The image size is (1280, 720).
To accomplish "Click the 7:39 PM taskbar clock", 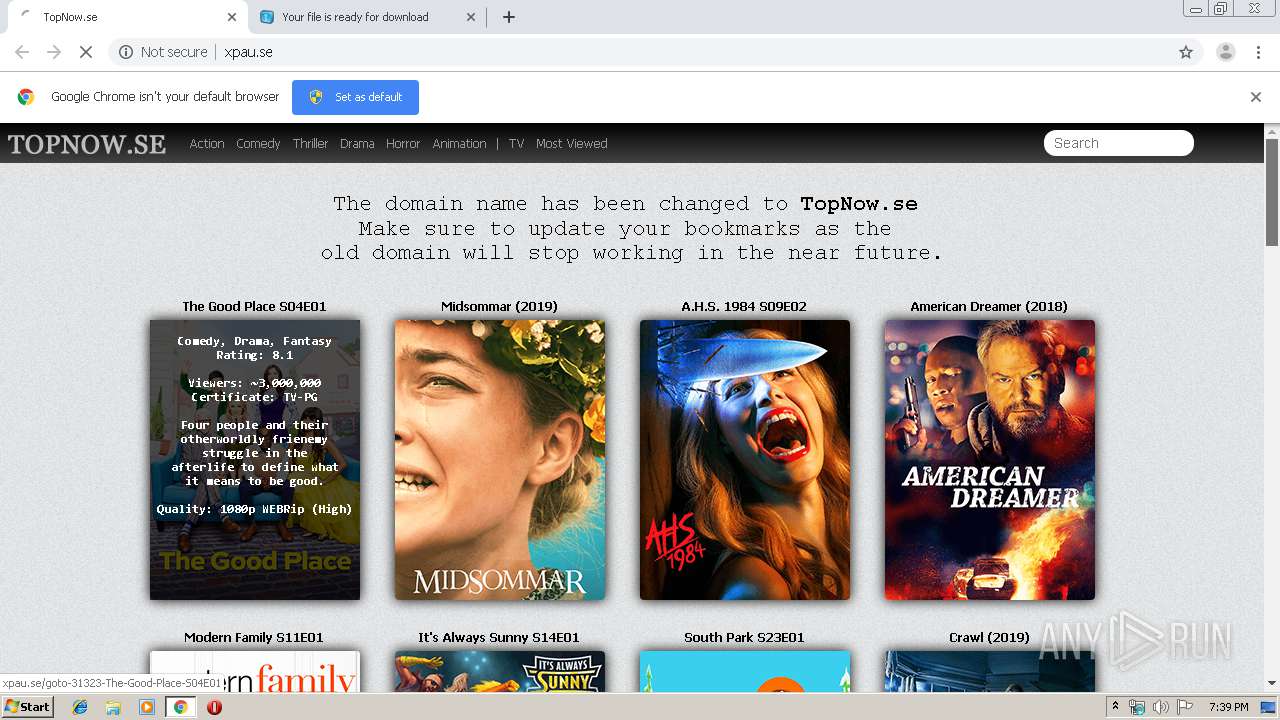I will tap(1228, 707).
